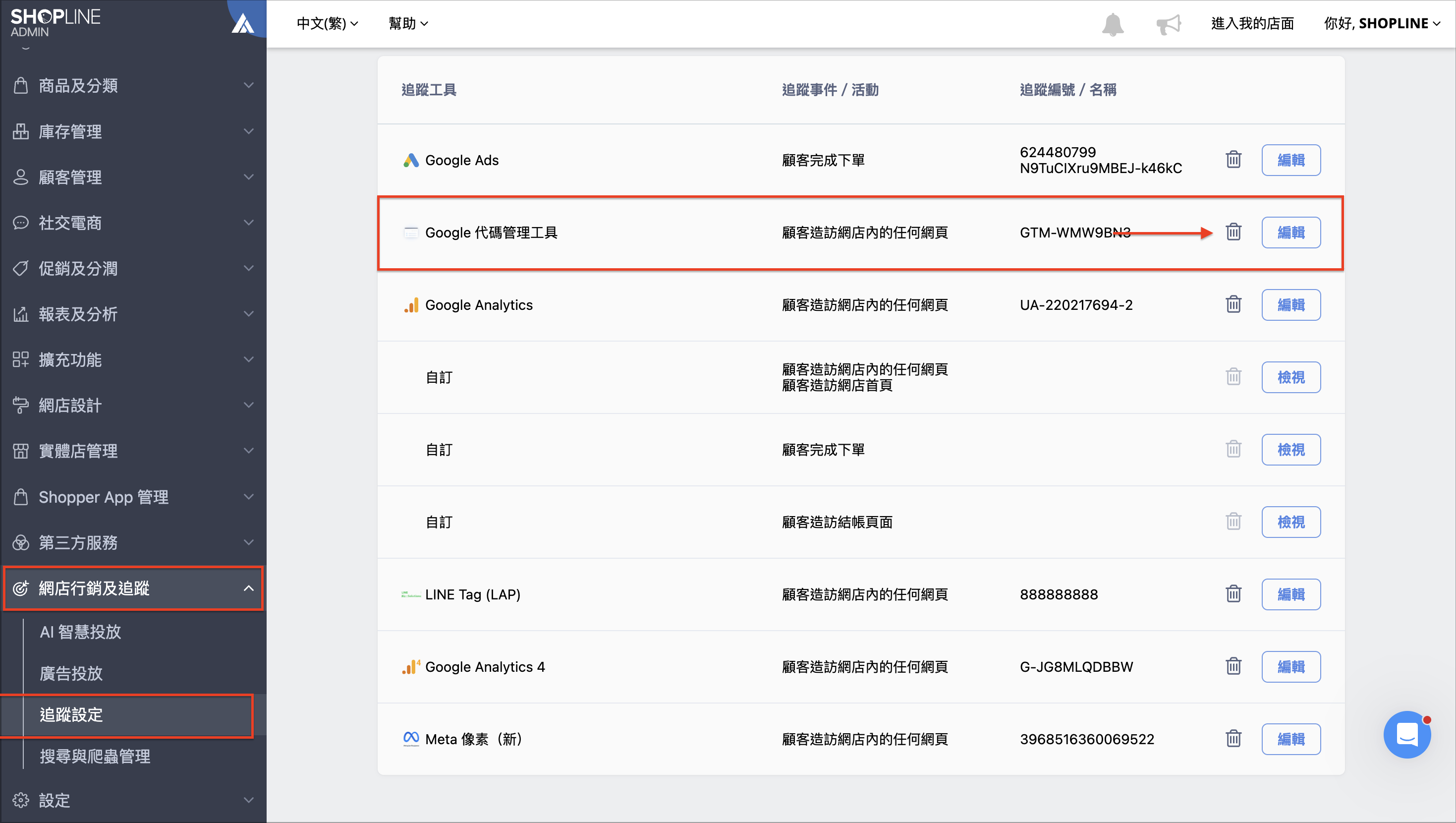The image size is (1456, 823).
Task: Click the gear icon beside 設定
Action: (21, 800)
